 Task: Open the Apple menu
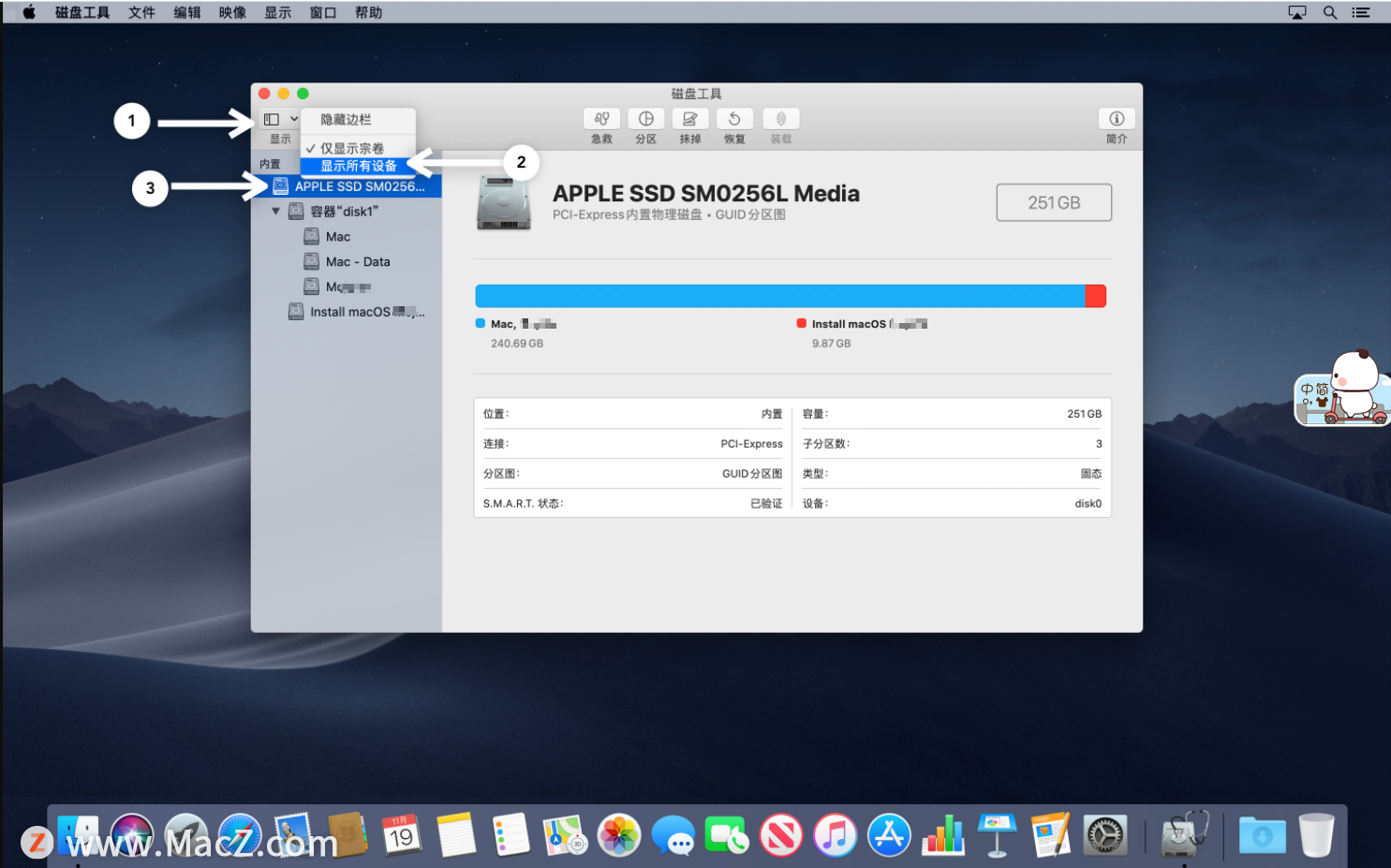(29, 12)
